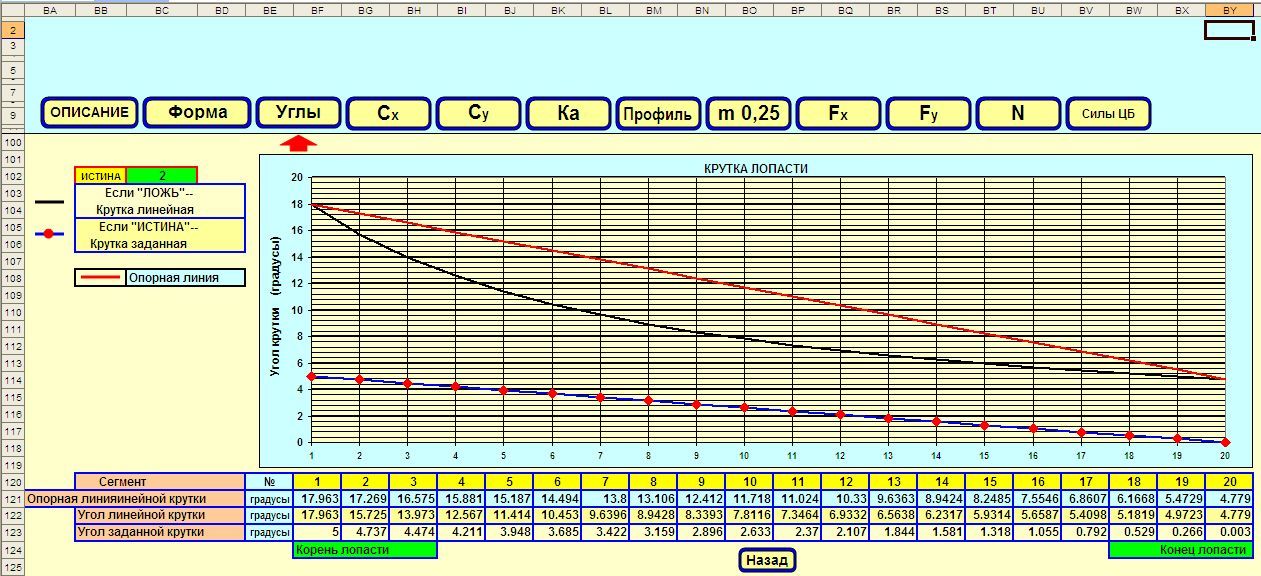
Task: Select row header 121
Action: pyautogui.click(x=11, y=498)
